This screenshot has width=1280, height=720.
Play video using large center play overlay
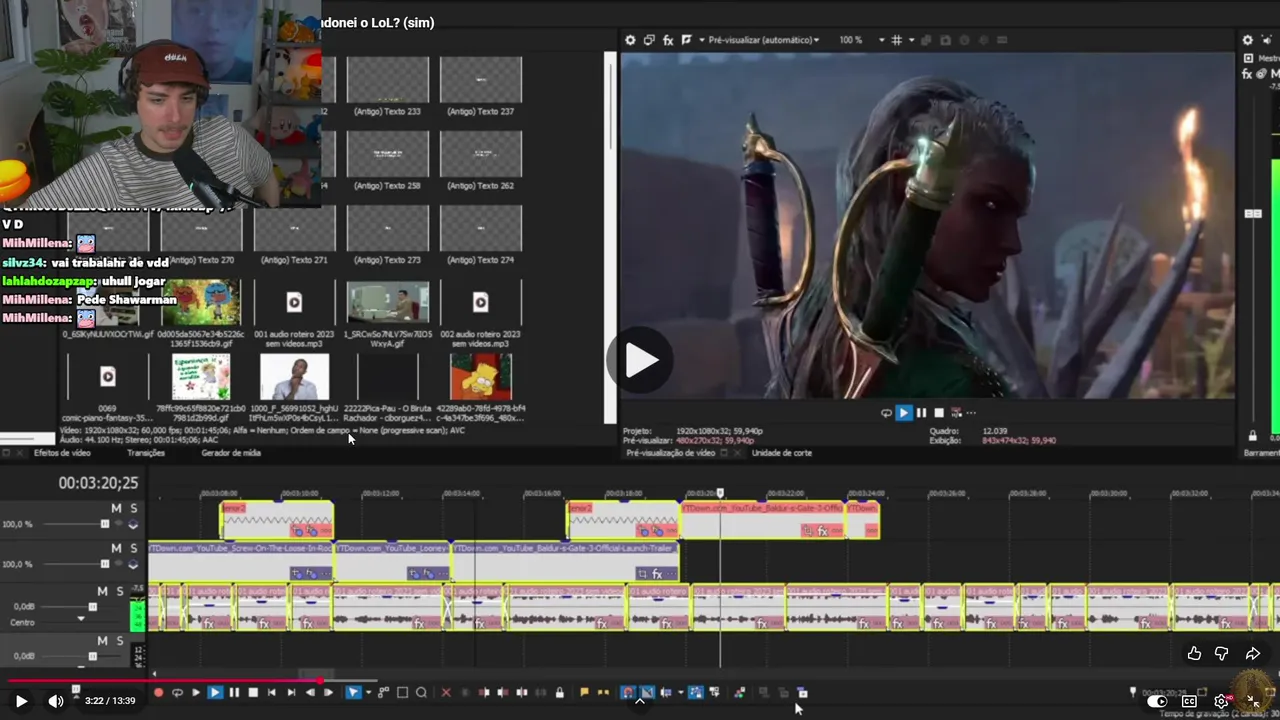tap(640, 360)
